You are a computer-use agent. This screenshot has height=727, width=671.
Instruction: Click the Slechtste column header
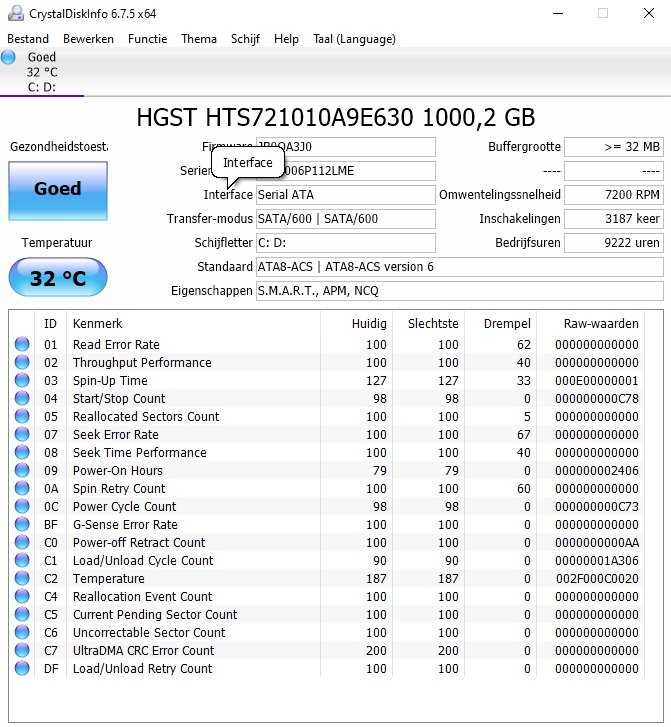pyautogui.click(x=428, y=324)
